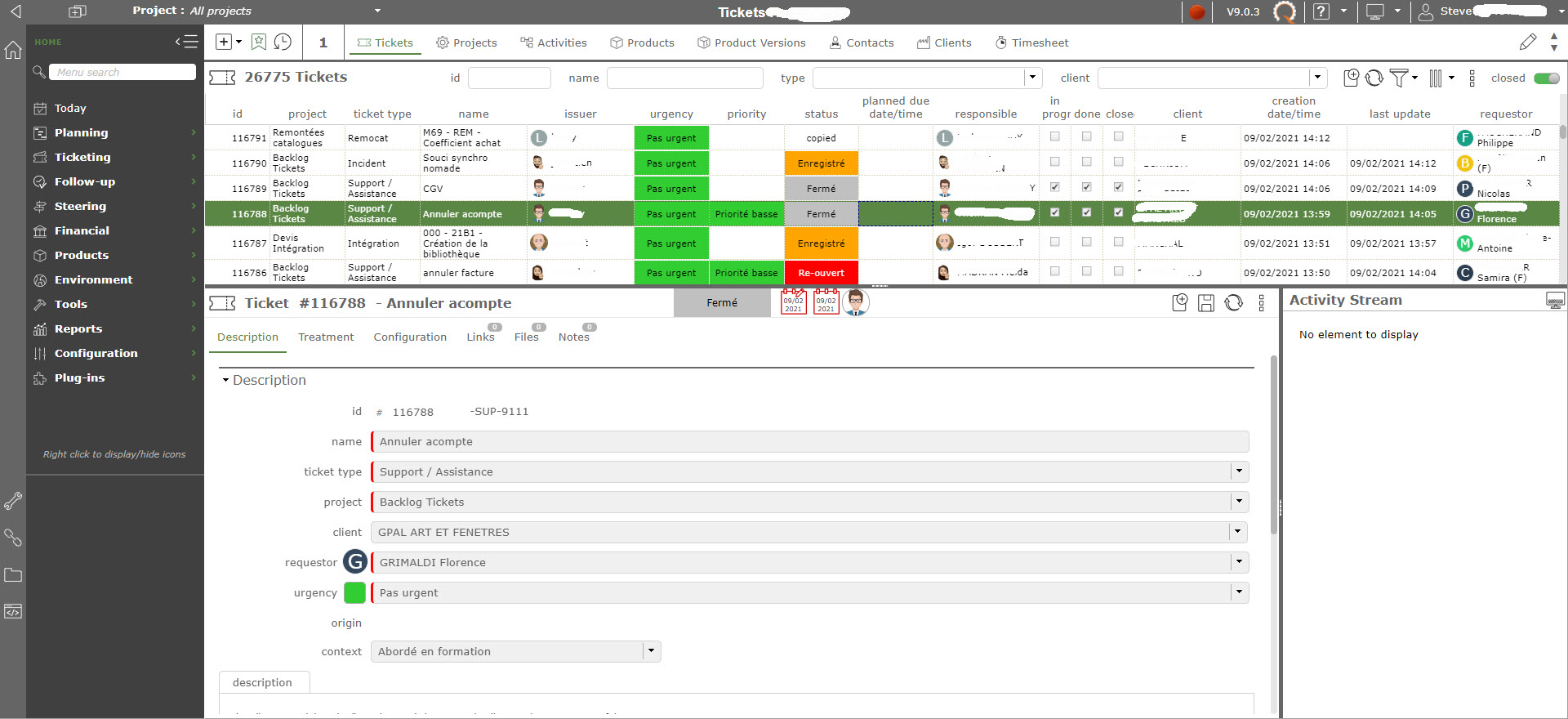Open the list filter funnel icon
Viewport: 1568px width, 719px height.
coord(1399,78)
